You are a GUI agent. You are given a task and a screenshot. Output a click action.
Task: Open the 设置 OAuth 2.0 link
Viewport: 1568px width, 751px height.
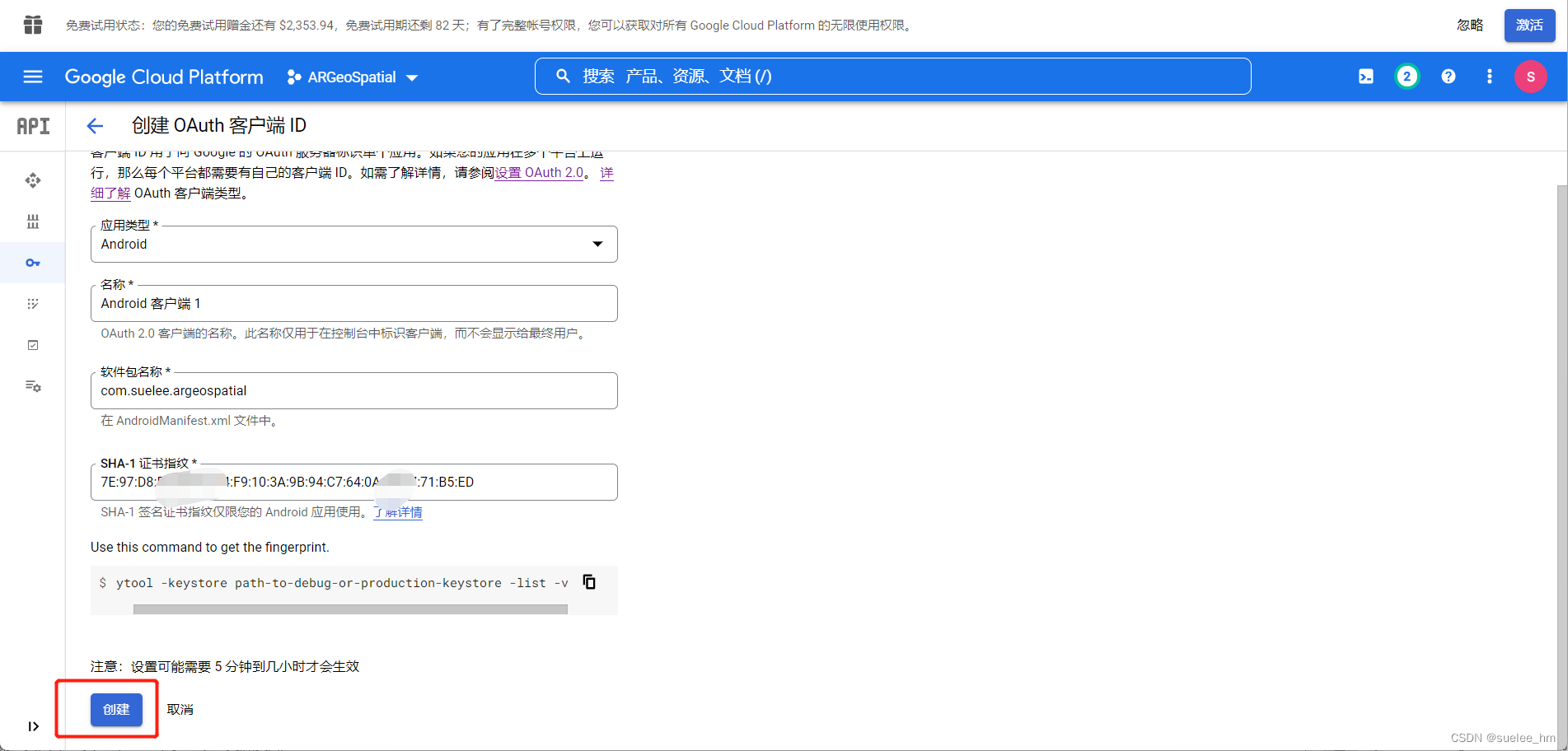click(x=539, y=173)
